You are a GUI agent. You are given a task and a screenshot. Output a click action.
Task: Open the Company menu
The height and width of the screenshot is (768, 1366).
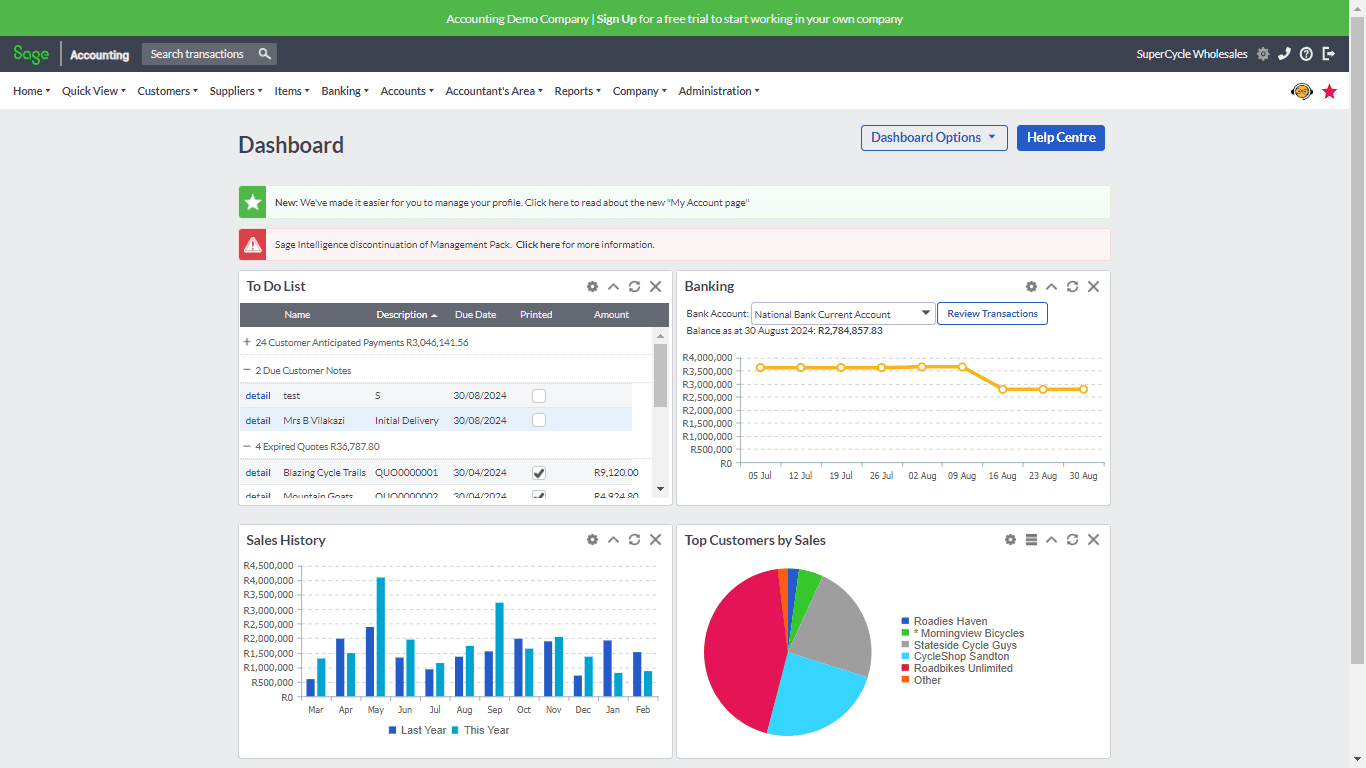[640, 91]
